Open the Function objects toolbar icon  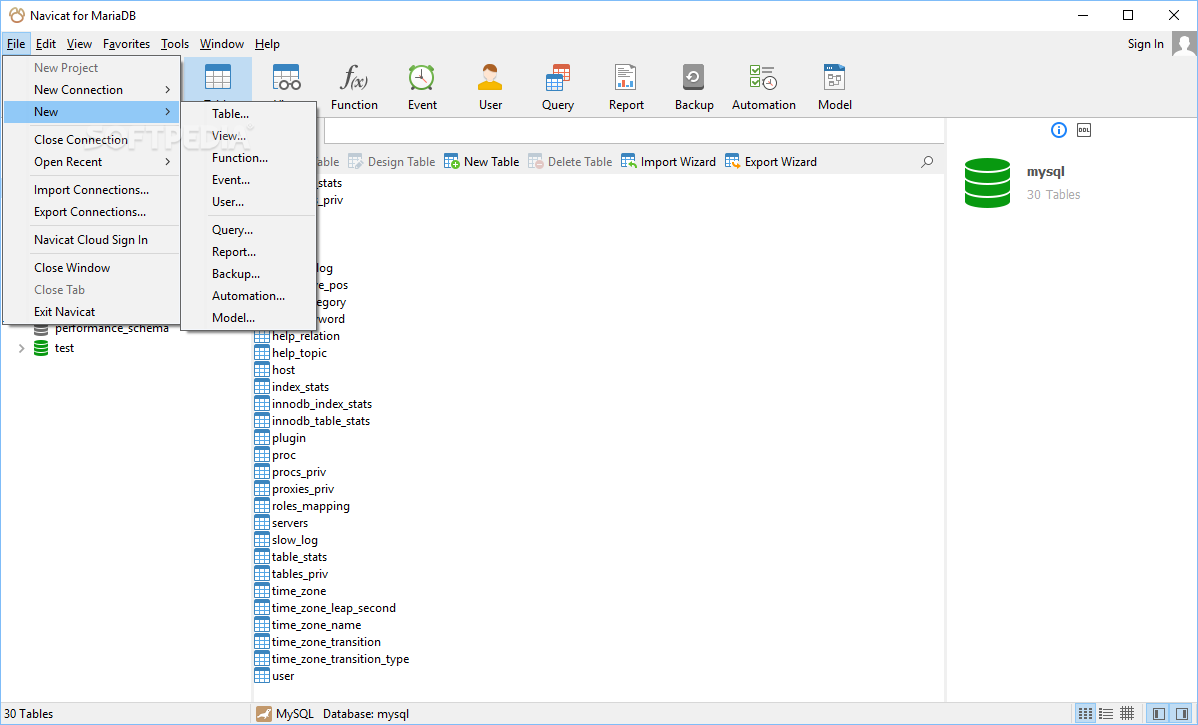[354, 87]
